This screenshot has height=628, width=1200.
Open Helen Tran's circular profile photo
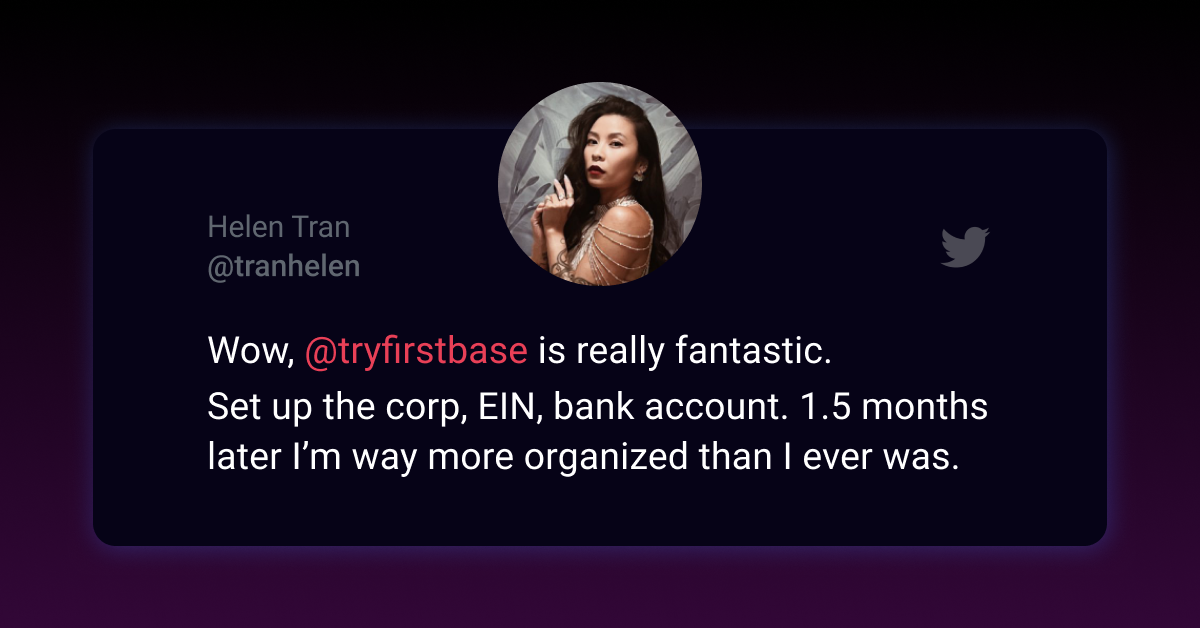(x=600, y=184)
